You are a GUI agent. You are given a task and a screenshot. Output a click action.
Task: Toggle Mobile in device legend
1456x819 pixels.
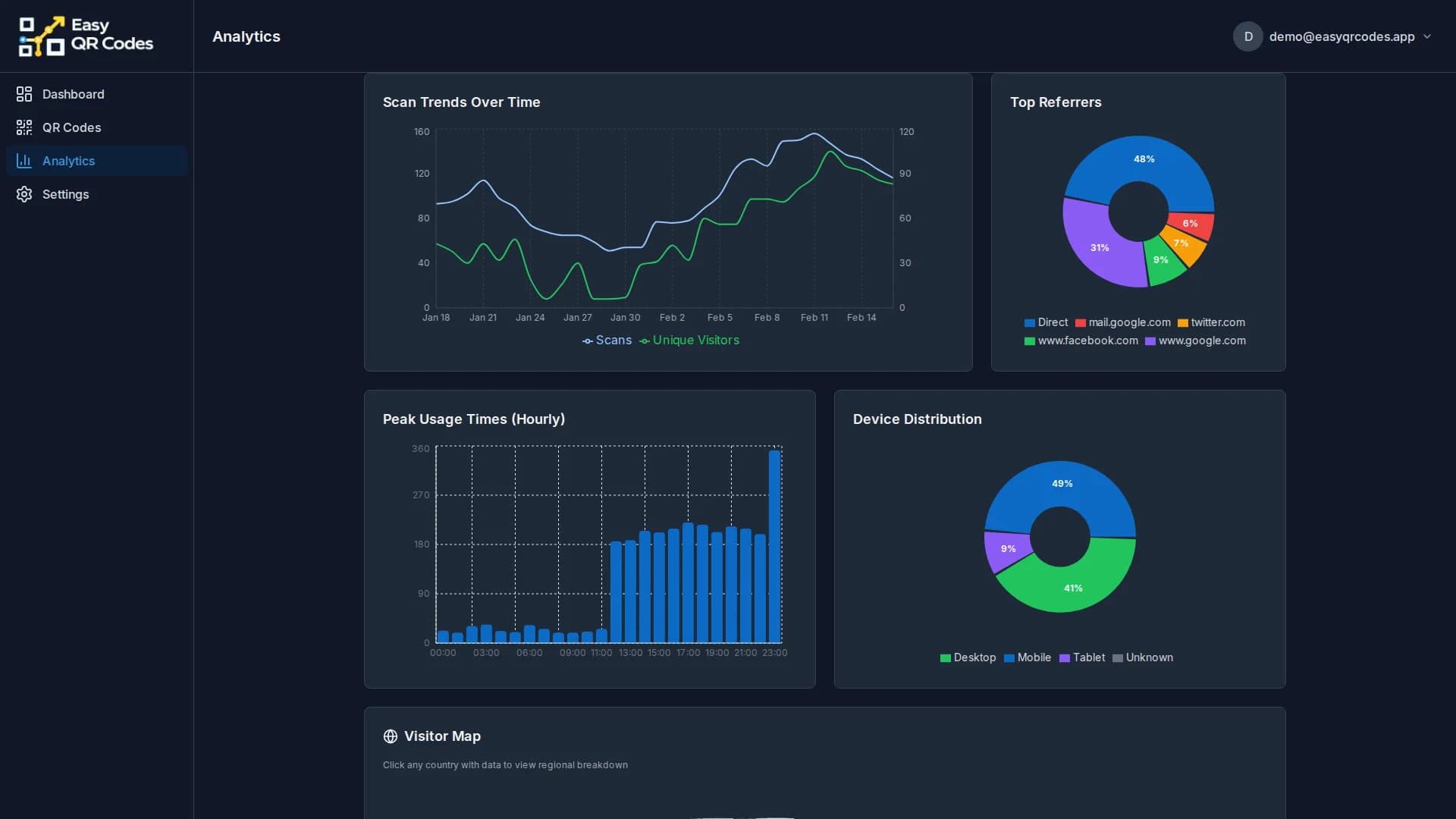coord(1028,657)
